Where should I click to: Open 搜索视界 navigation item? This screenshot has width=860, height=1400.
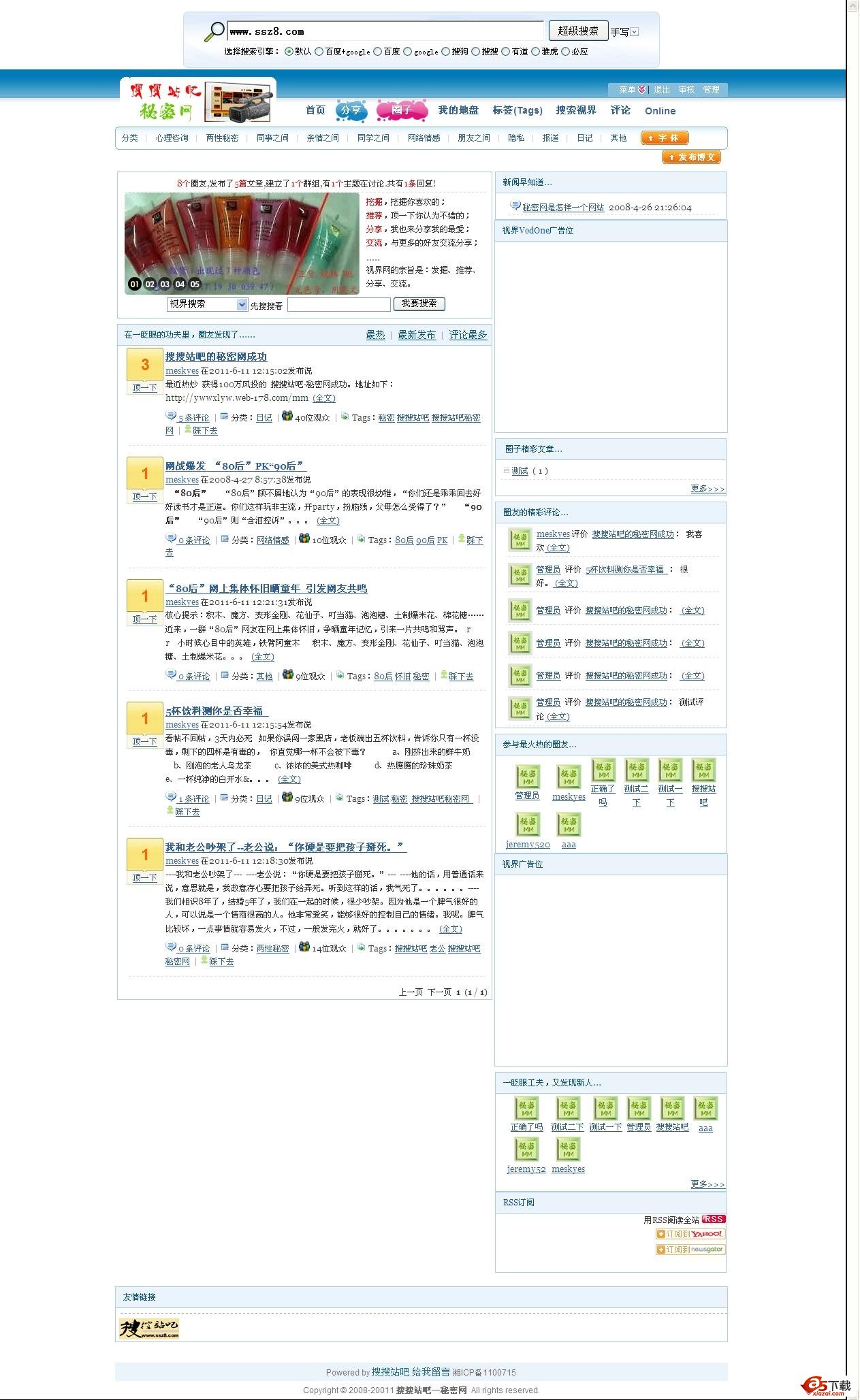point(576,110)
